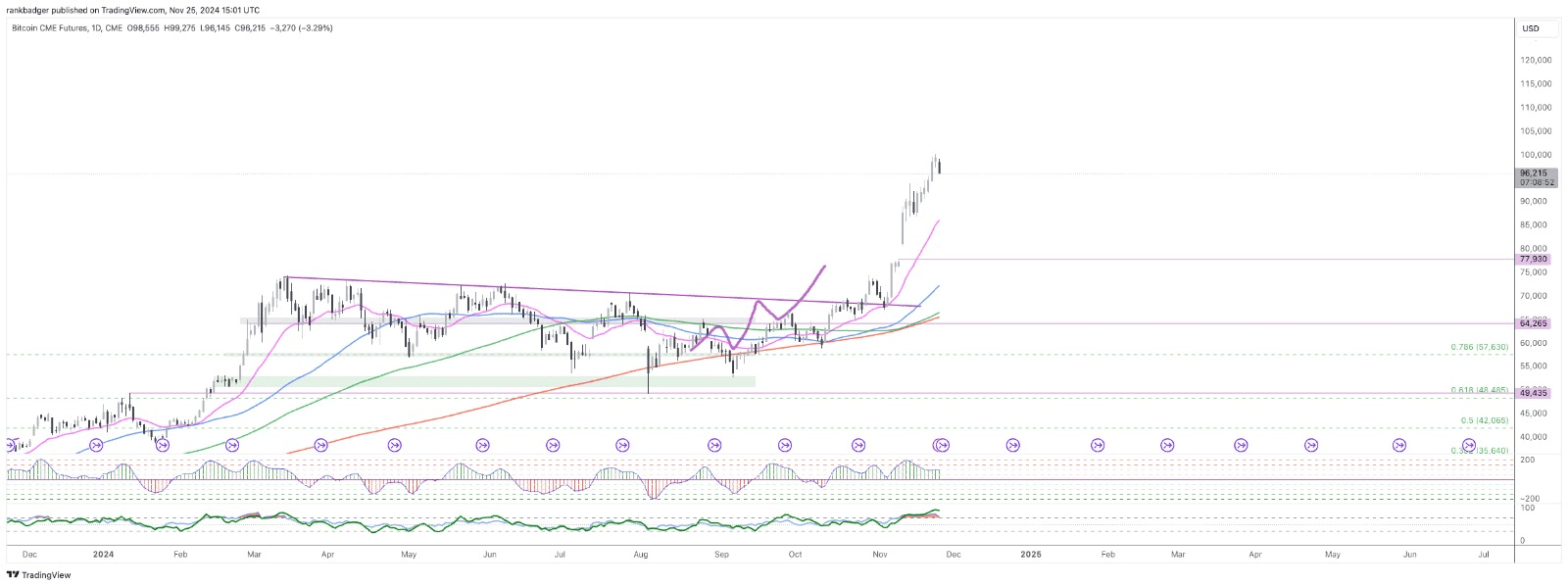1568x586 pixels.
Task: Open the rollover event marker in late March 2024
Action: point(320,445)
